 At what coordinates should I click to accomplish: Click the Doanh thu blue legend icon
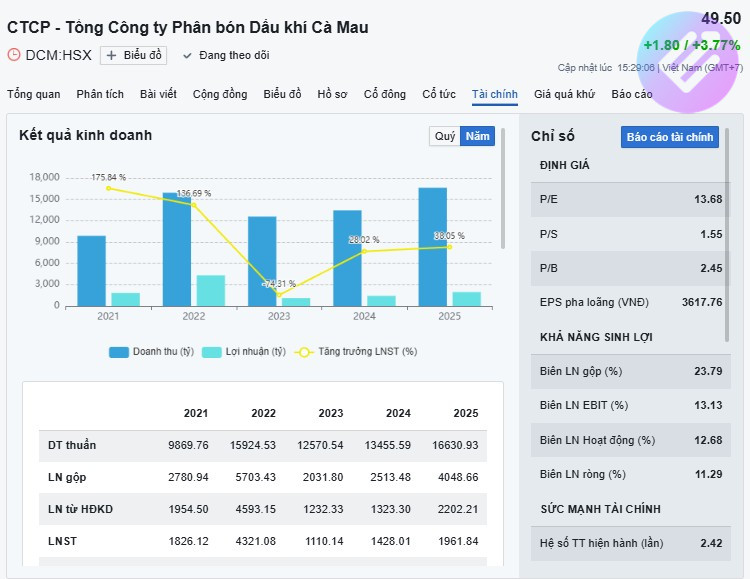coord(119,352)
